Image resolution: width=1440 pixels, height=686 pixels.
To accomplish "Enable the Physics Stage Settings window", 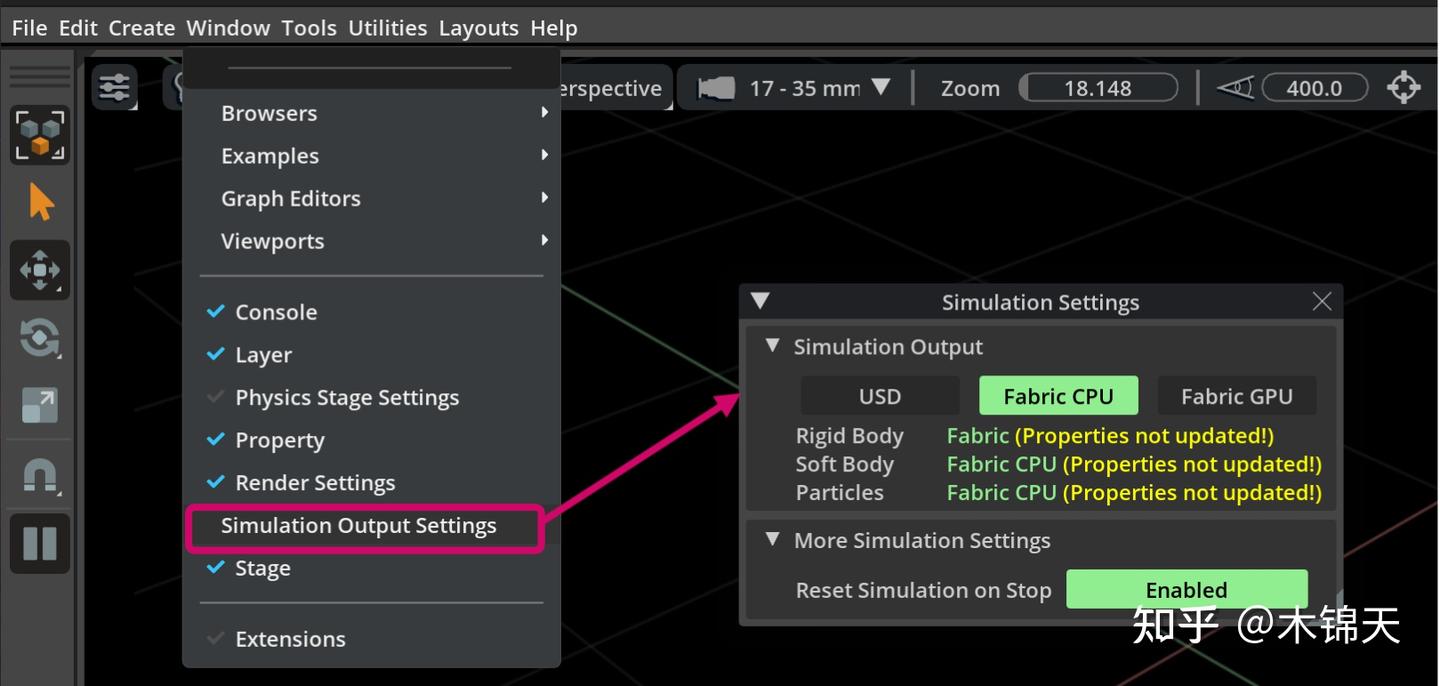I will 346,398.
